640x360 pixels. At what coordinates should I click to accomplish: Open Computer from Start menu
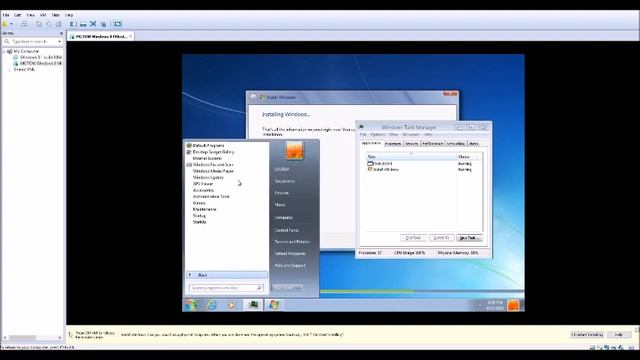click(x=283, y=218)
